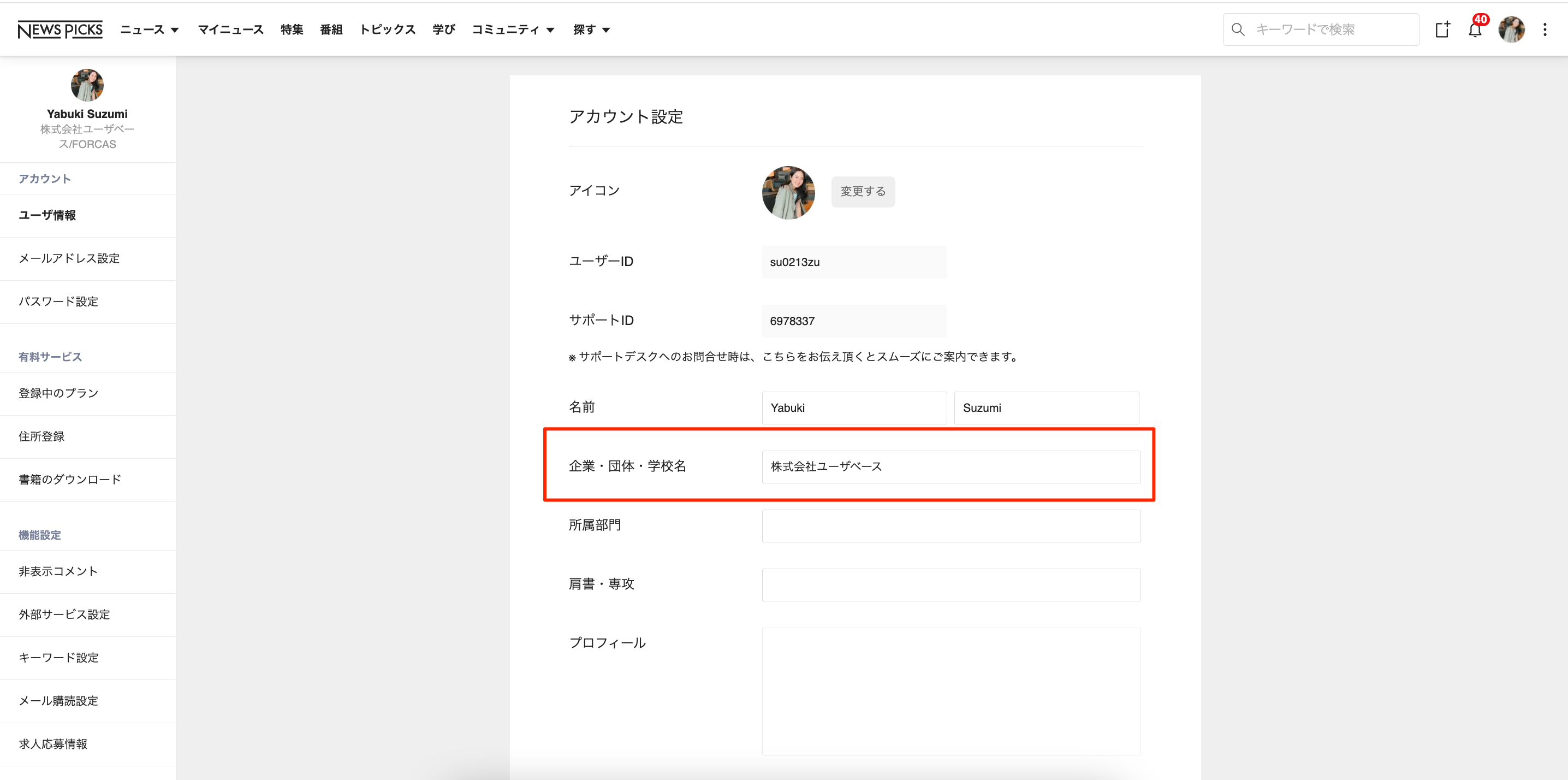Open the トピックス menu item

[x=387, y=29]
